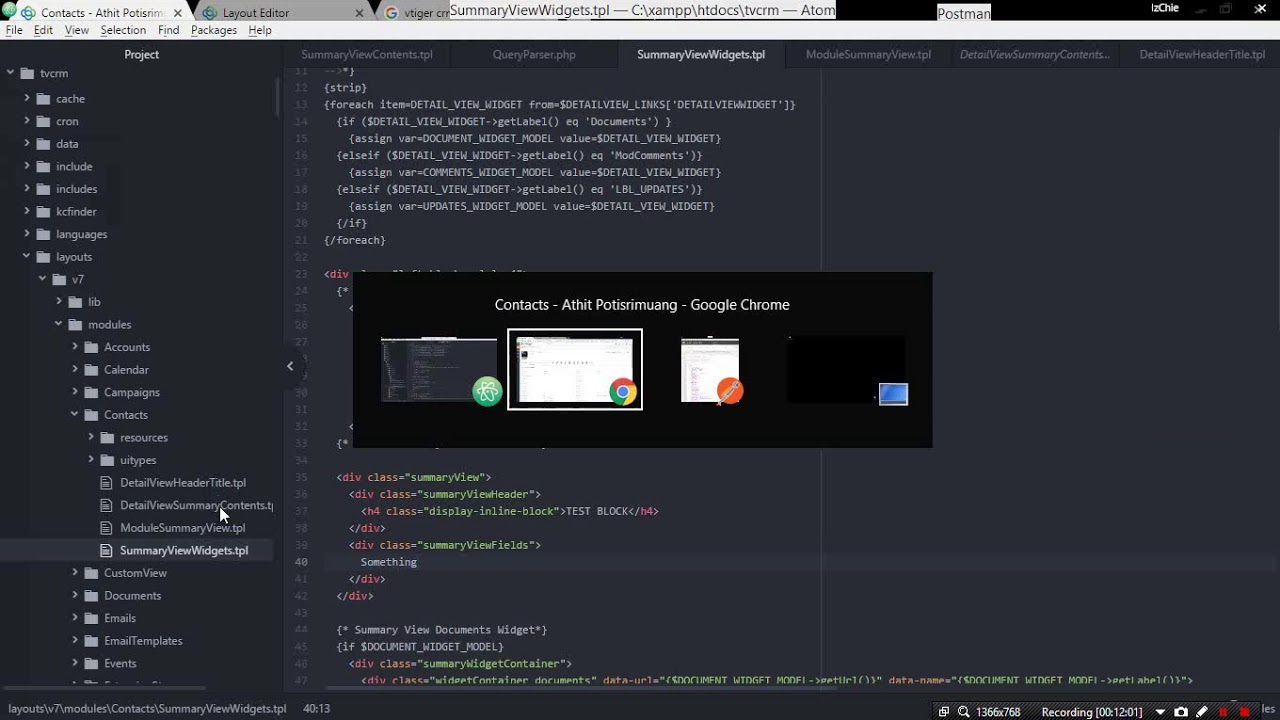Collapse the v7 folder
Viewport: 1280px width, 720px height.
42,279
